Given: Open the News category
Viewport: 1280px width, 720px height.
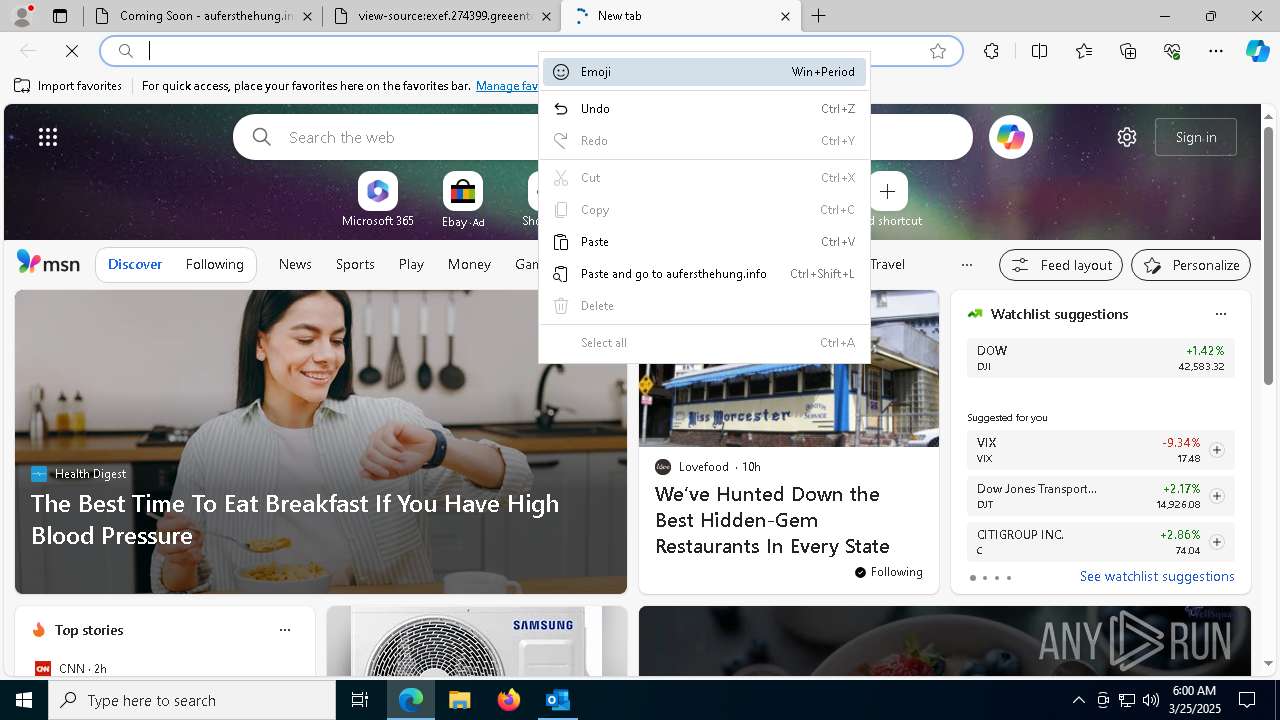Looking at the screenshot, I should point(295,264).
